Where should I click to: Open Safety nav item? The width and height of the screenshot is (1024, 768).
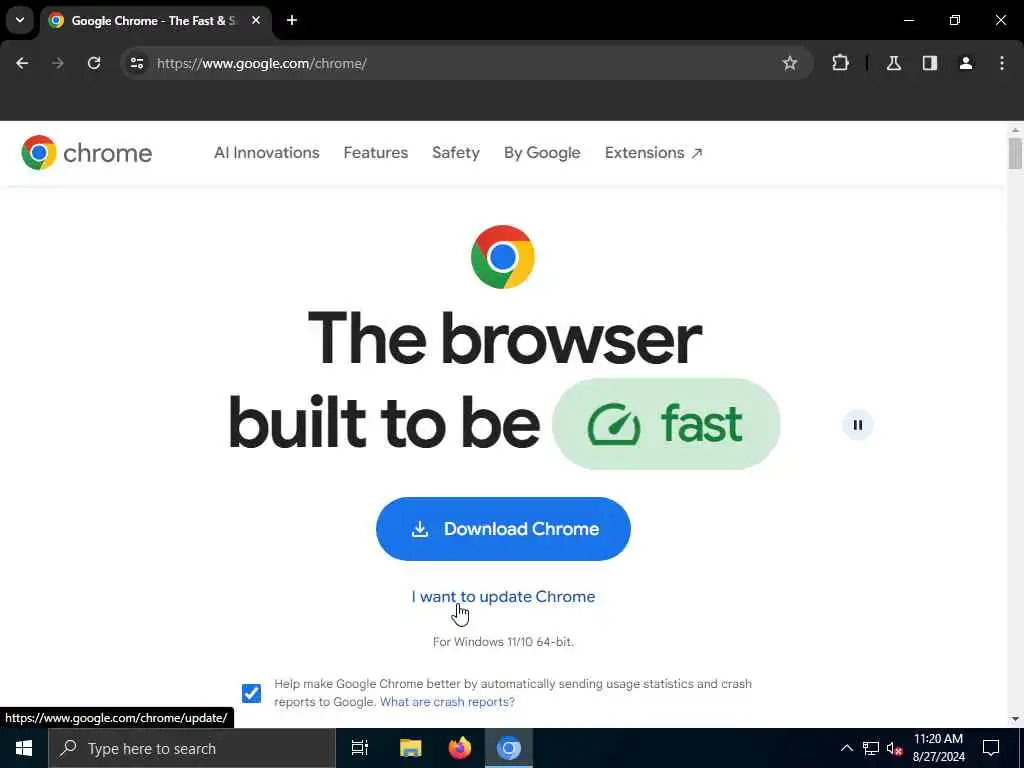coord(456,153)
